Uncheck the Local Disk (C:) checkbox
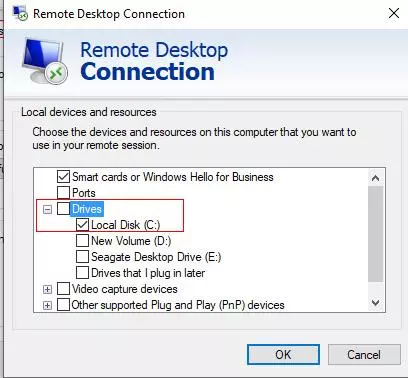408x378 pixels. 82,225
